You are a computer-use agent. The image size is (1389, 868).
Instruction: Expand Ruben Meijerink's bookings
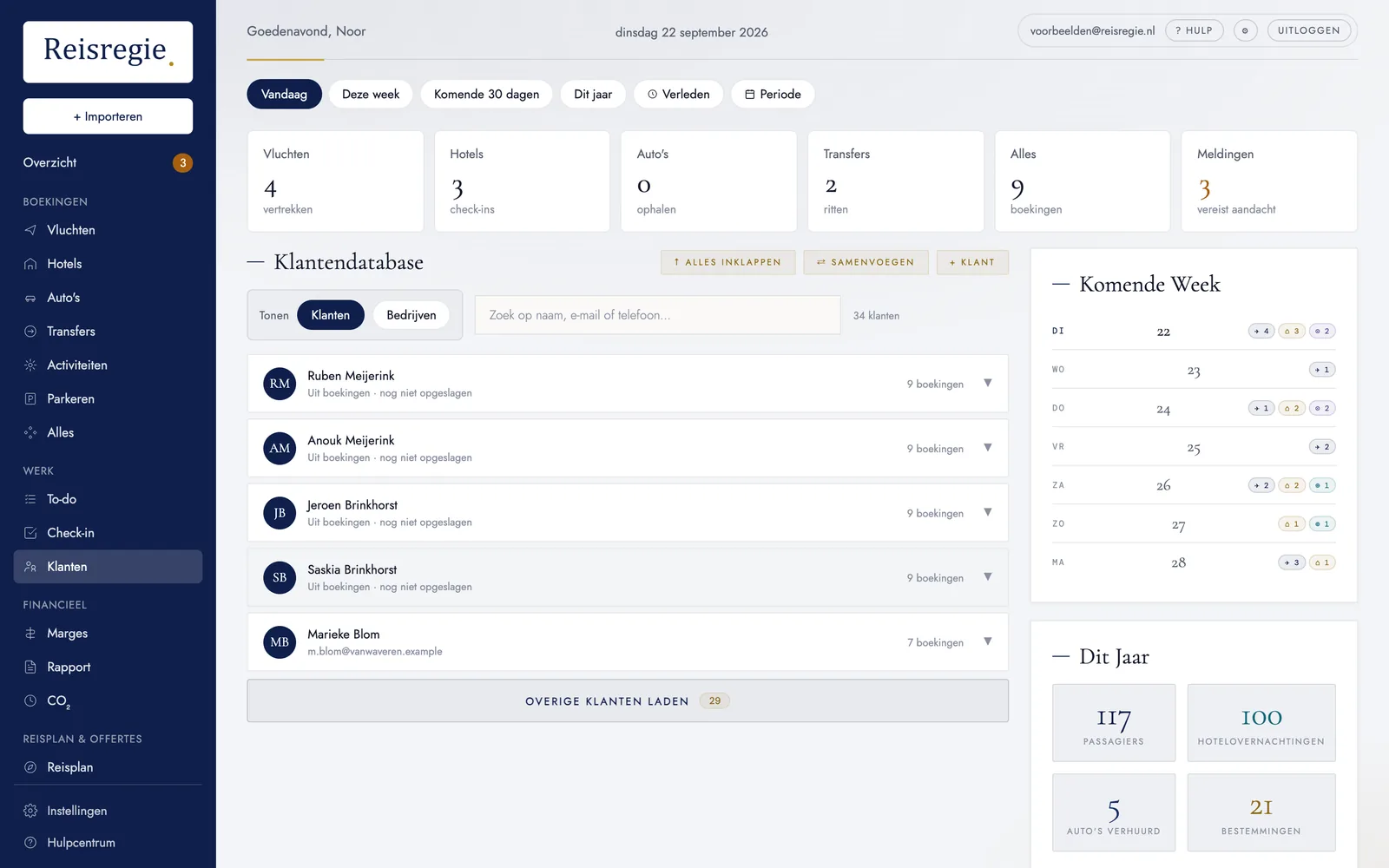click(988, 383)
